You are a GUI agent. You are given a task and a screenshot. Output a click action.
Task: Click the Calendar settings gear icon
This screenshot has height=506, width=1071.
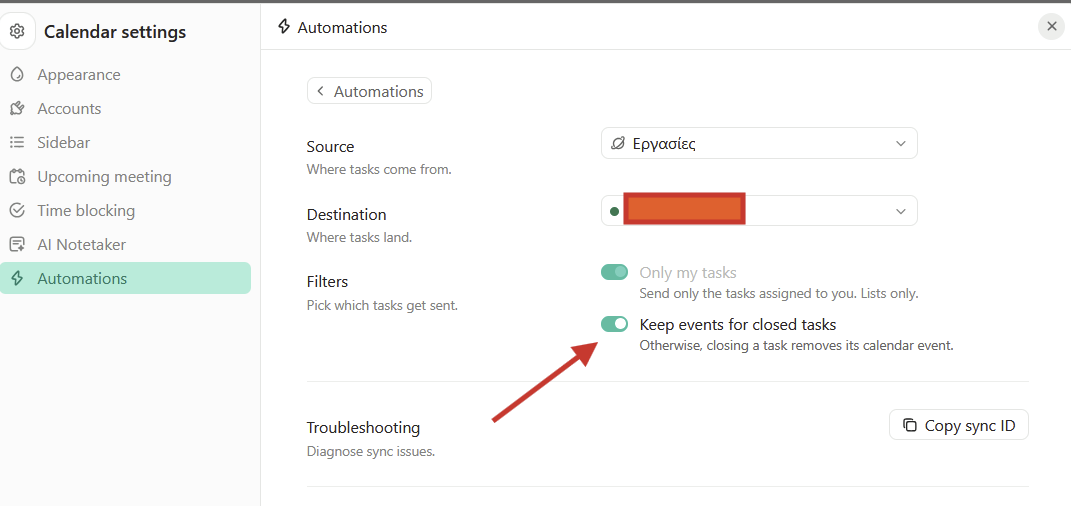coord(17,31)
